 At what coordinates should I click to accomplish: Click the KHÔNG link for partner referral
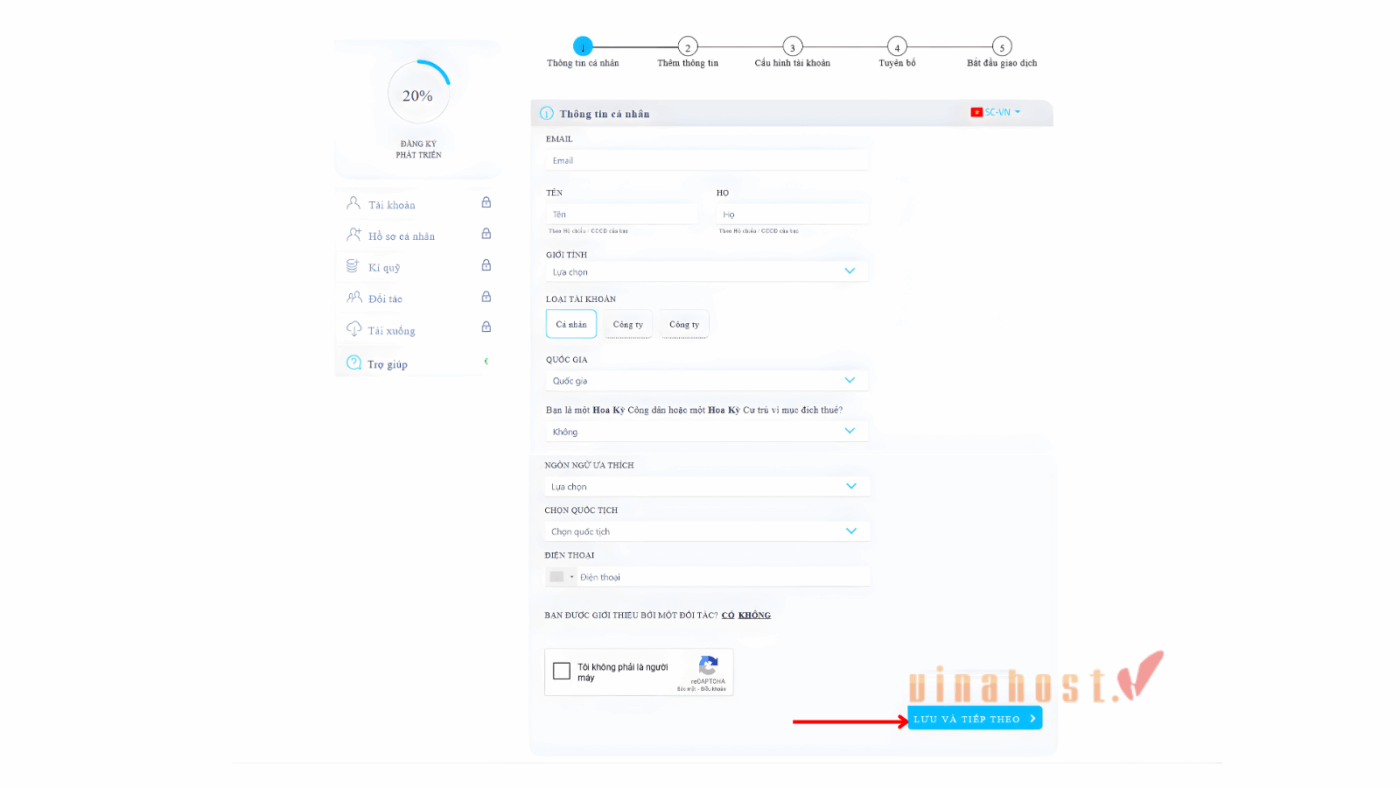pyautogui.click(x=754, y=615)
